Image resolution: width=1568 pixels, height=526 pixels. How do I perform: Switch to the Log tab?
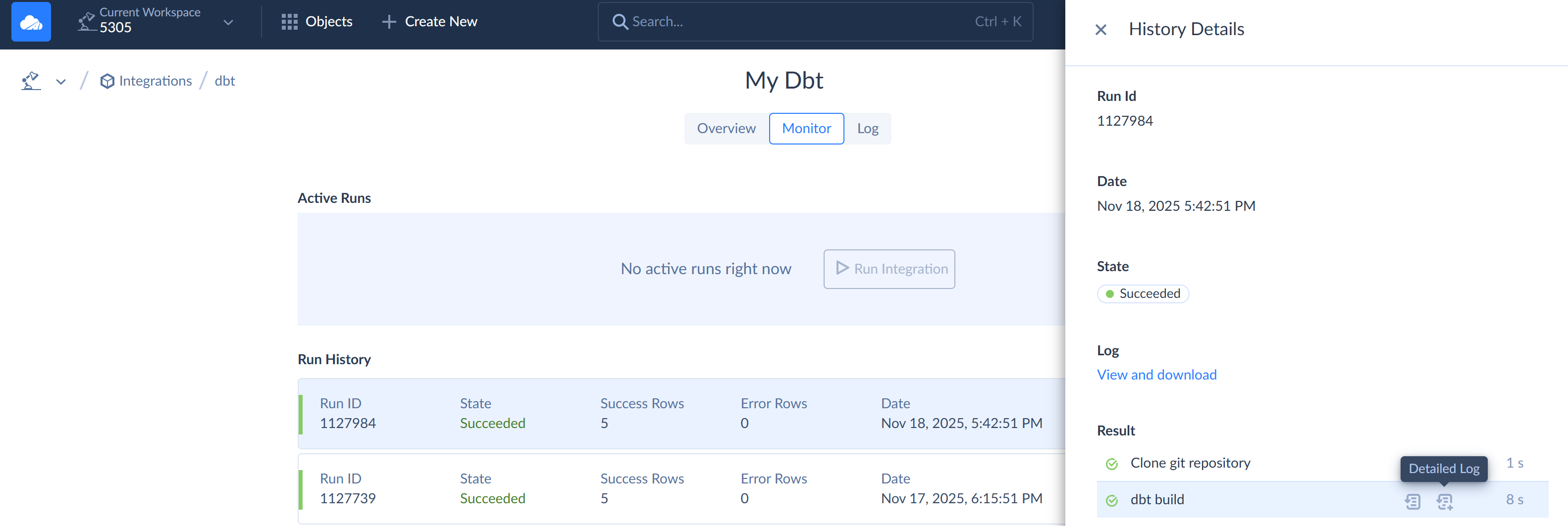tap(867, 128)
